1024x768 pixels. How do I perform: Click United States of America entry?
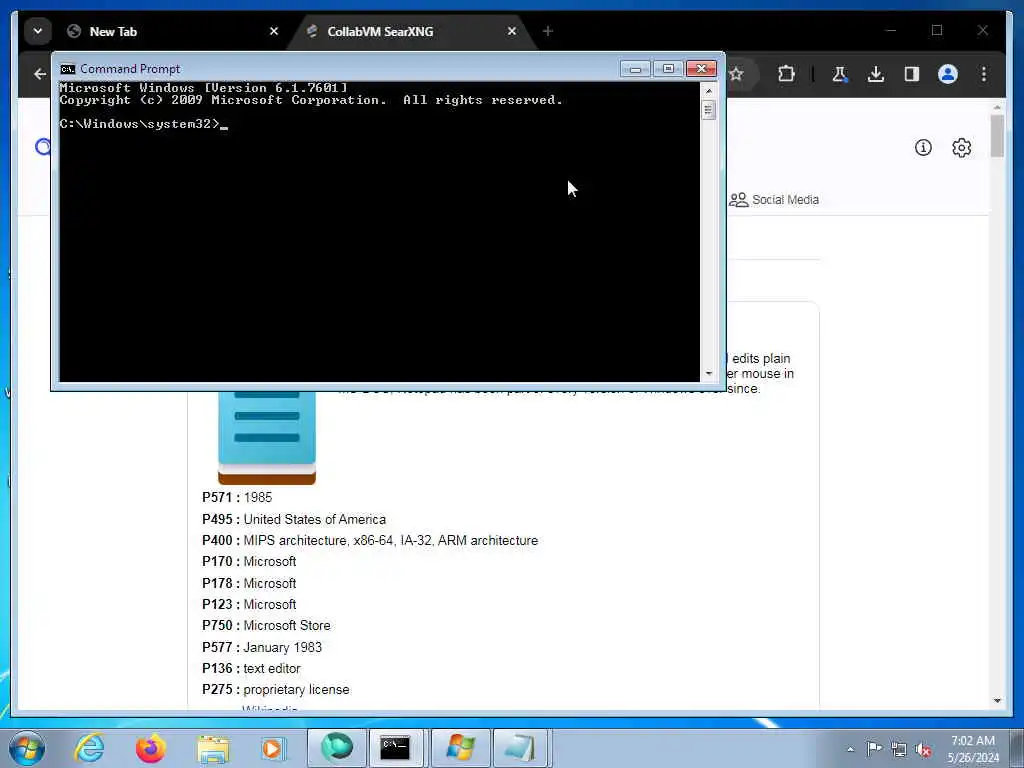click(x=314, y=519)
